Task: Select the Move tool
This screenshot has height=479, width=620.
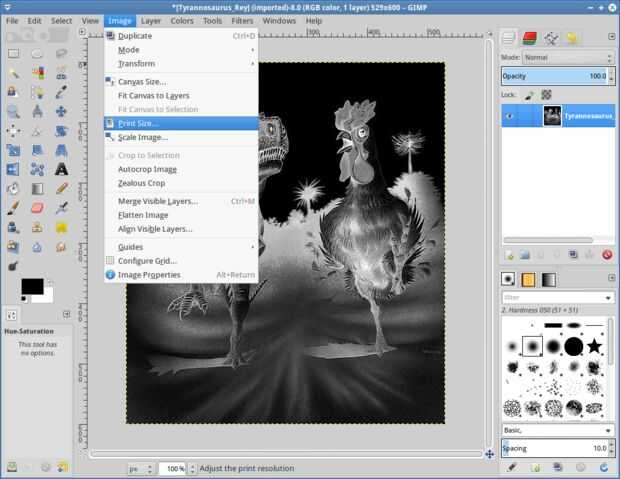Action: [x=61, y=112]
